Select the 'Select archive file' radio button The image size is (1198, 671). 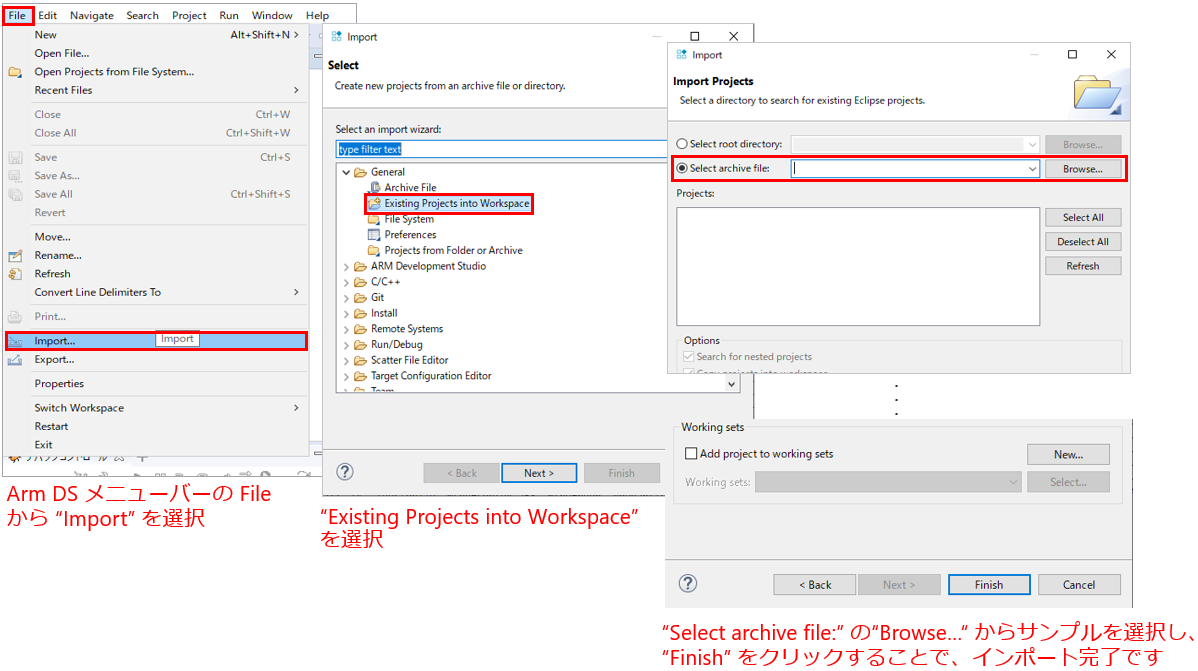(x=683, y=169)
